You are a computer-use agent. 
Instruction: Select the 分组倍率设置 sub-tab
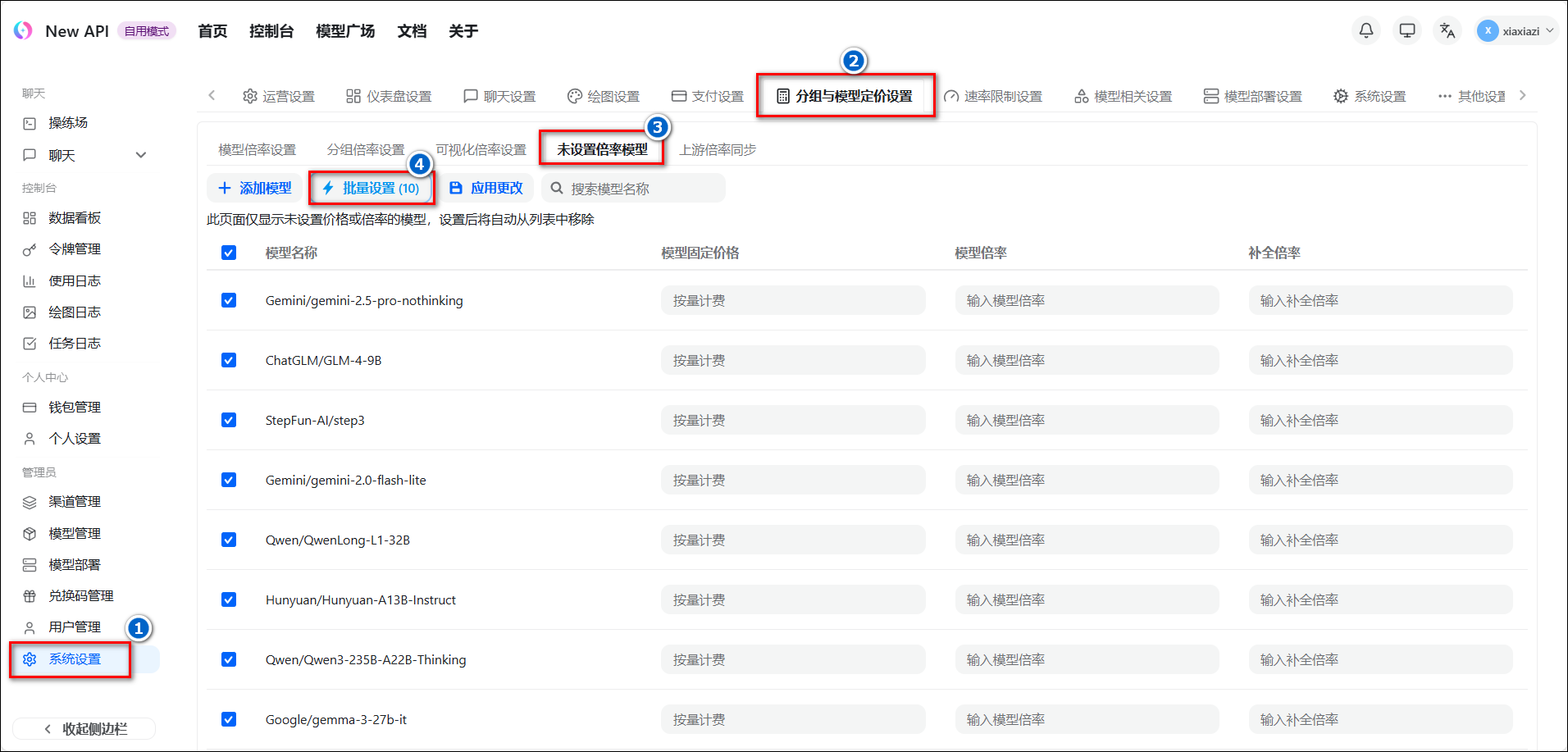pyautogui.click(x=366, y=149)
